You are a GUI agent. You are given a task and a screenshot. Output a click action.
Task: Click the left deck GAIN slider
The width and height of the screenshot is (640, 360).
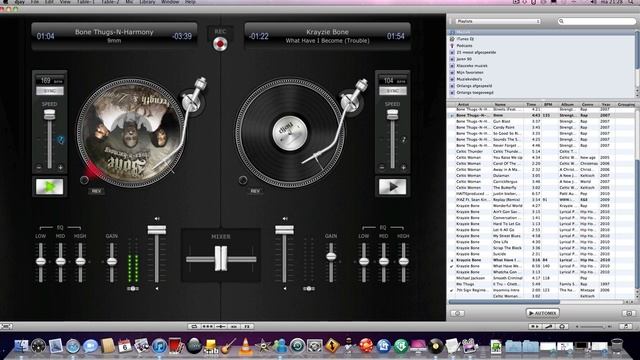point(111,261)
